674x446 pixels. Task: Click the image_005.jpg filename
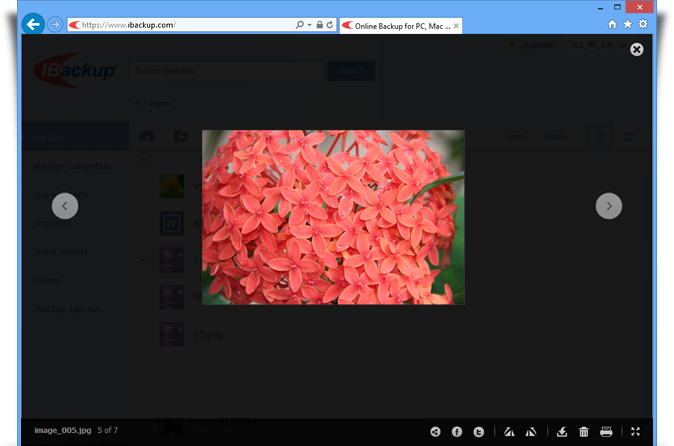63,430
